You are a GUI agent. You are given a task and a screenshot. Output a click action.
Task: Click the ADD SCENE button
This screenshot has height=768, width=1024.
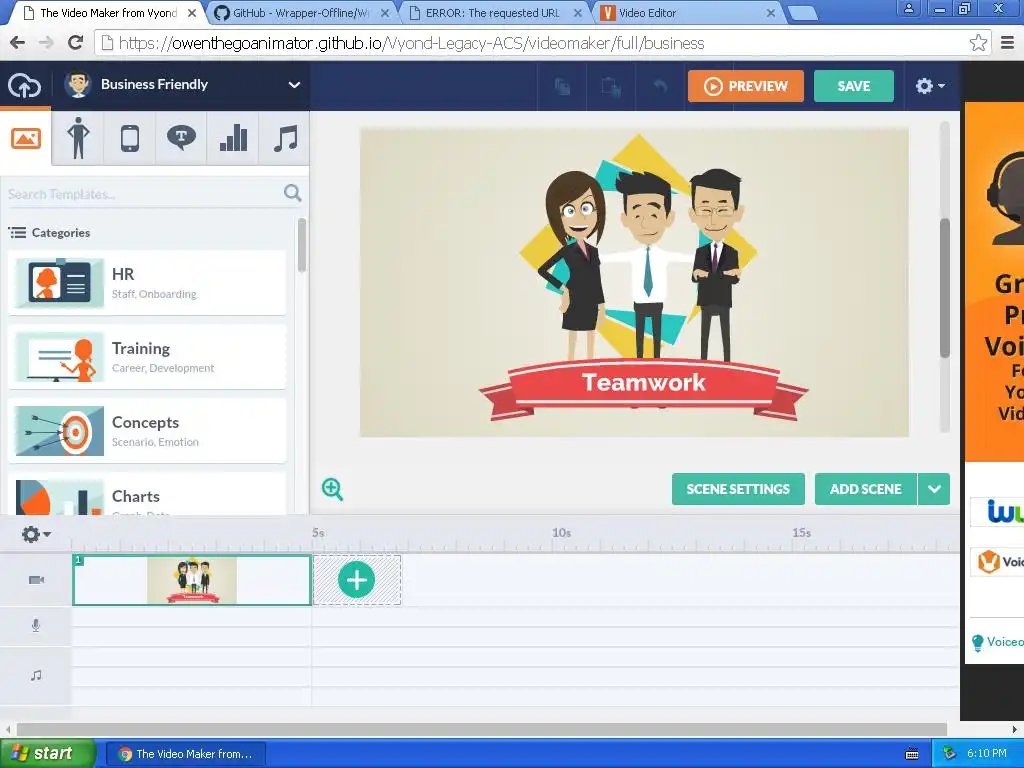(x=865, y=489)
